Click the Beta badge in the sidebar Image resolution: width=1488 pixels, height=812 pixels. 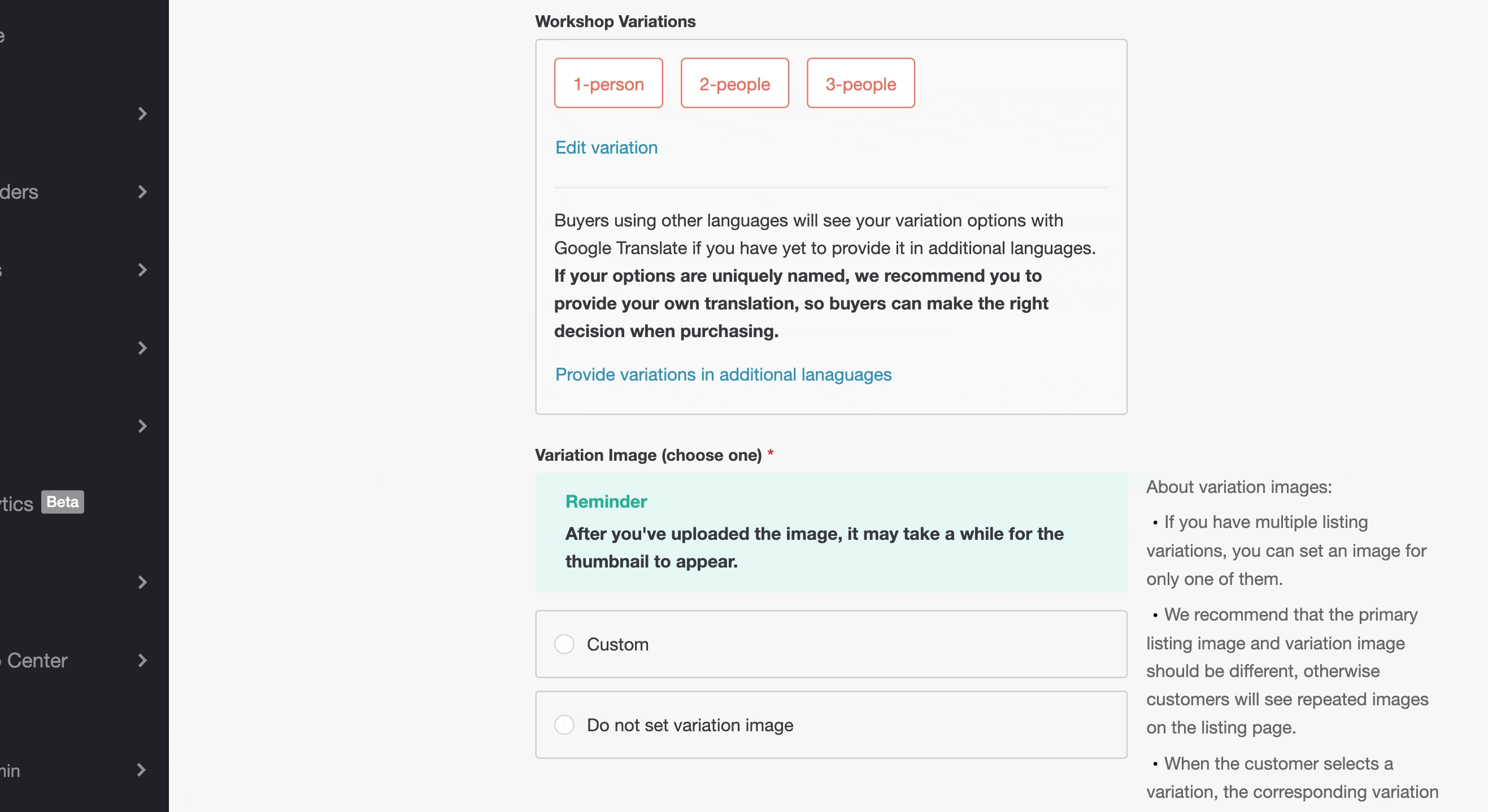(62, 502)
